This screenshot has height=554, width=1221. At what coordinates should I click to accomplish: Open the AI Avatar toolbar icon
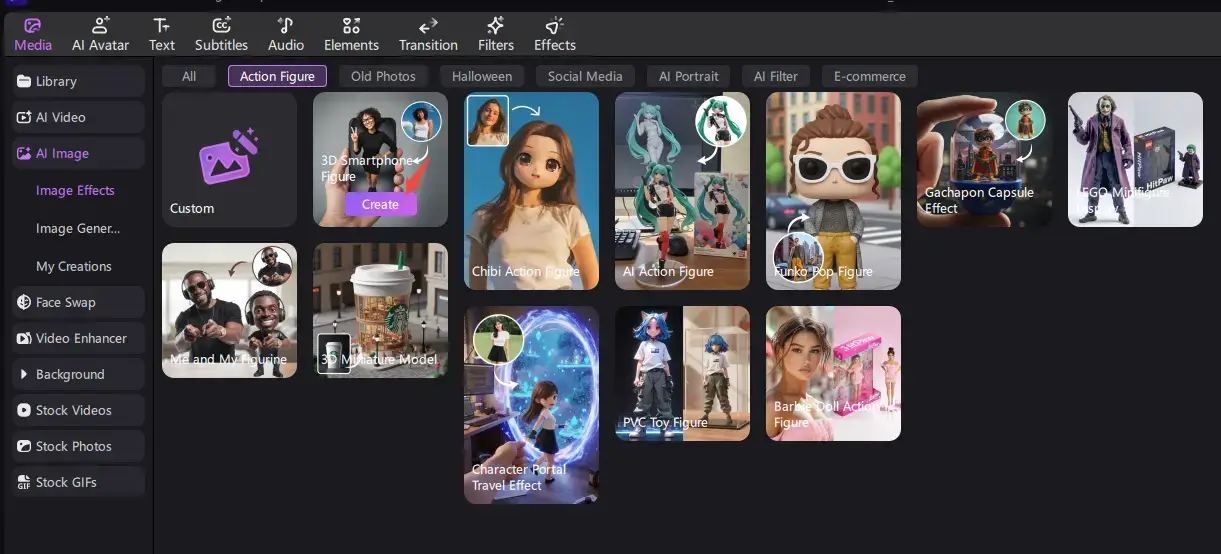99,27
